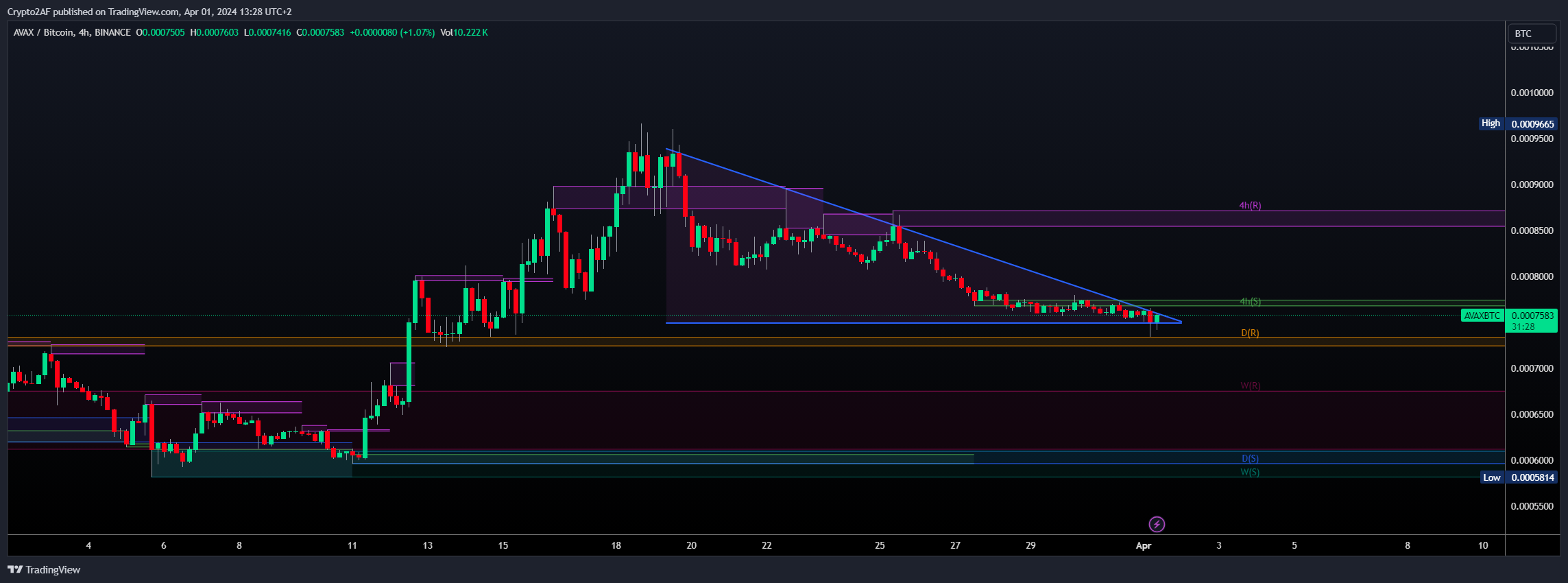Viewport: 1568px width, 583px height.
Task: Click the current price 0.0007583 on axis
Action: (x=1532, y=316)
